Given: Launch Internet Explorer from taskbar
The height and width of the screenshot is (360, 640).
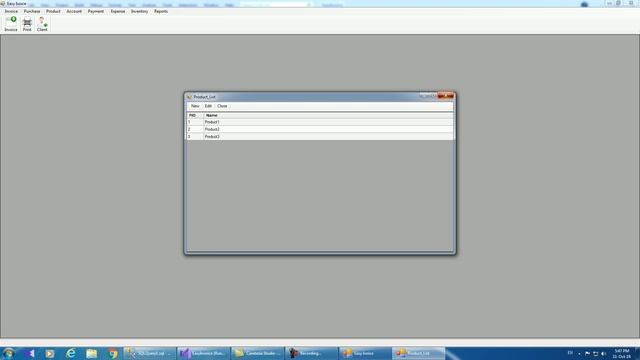Looking at the screenshot, I should point(71,353).
